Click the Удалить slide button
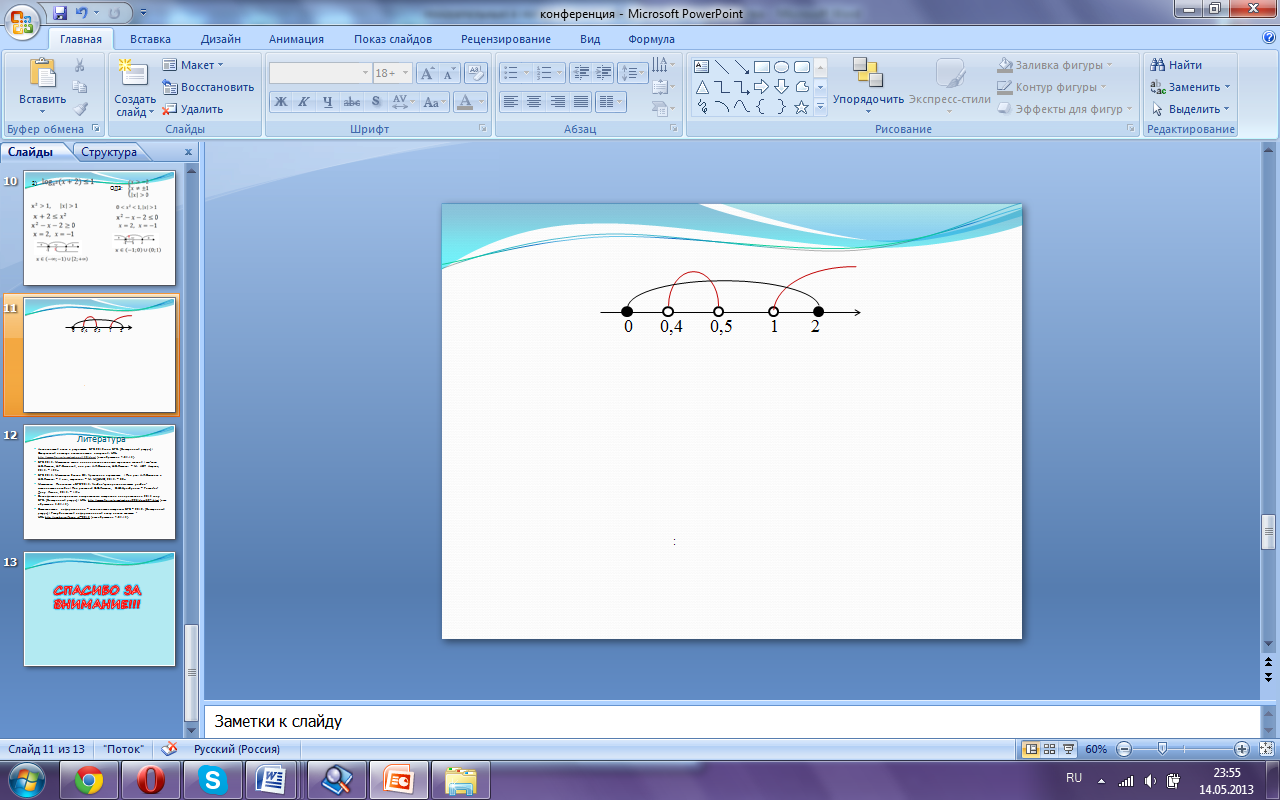1280x800 pixels. coord(194,109)
